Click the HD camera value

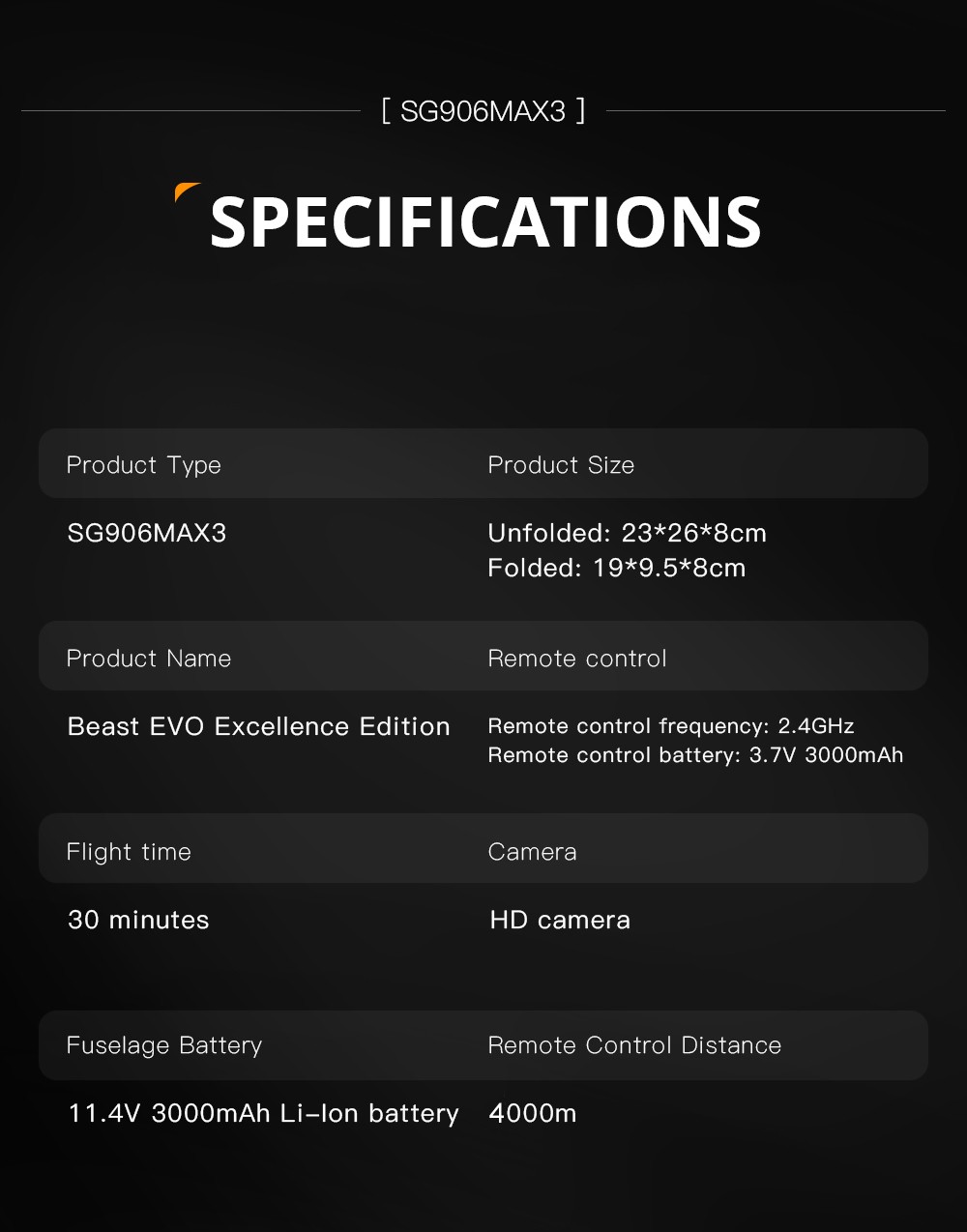coord(560,920)
